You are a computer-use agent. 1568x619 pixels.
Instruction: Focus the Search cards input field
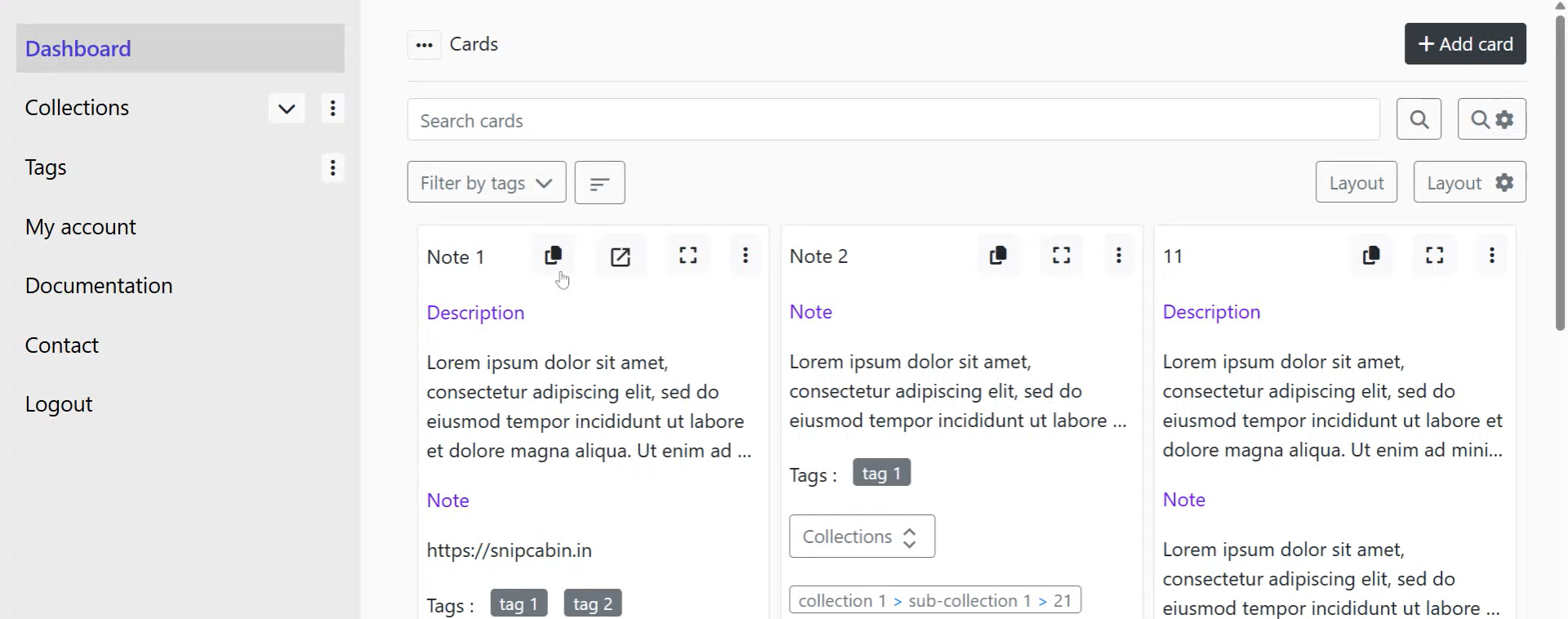[893, 120]
